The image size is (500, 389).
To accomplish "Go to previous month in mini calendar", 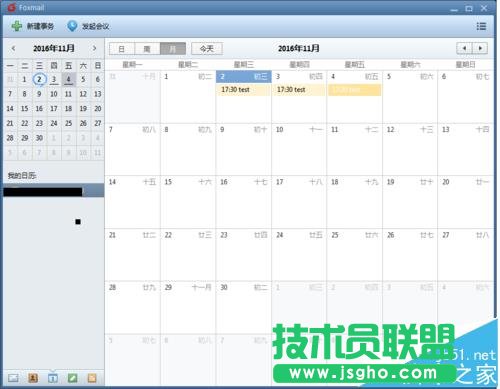I will click(x=13, y=48).
